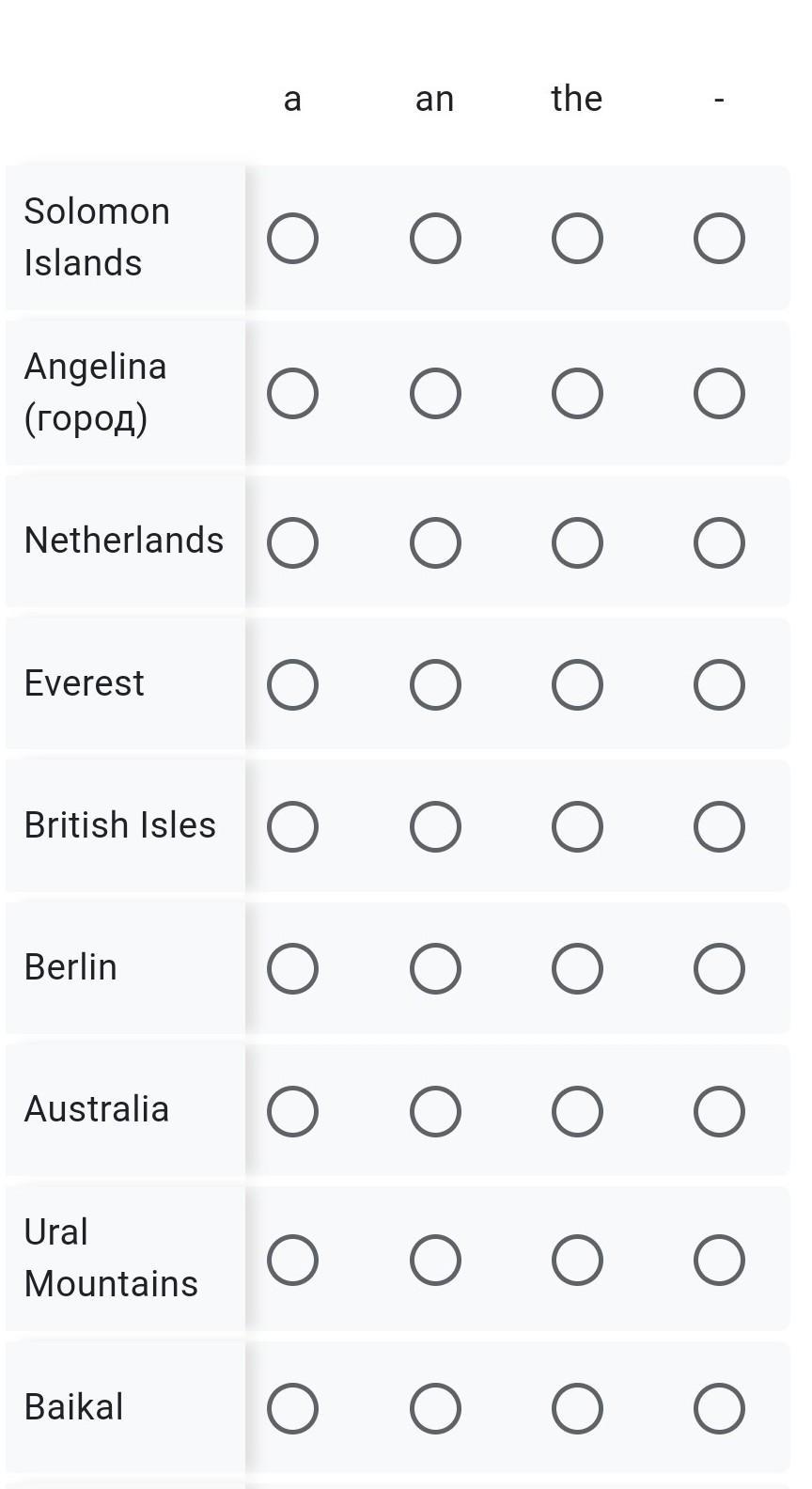Select no article for Berlin
This screenshot has height=1489, width=812.
coord(719,968)
